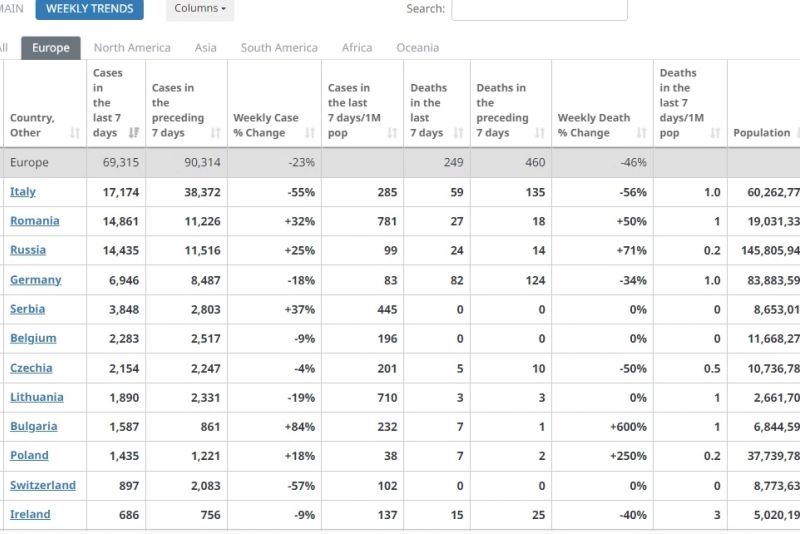Open the Romania country link
The height and width of the screenshot is (534, 800).
click(34, 221)
